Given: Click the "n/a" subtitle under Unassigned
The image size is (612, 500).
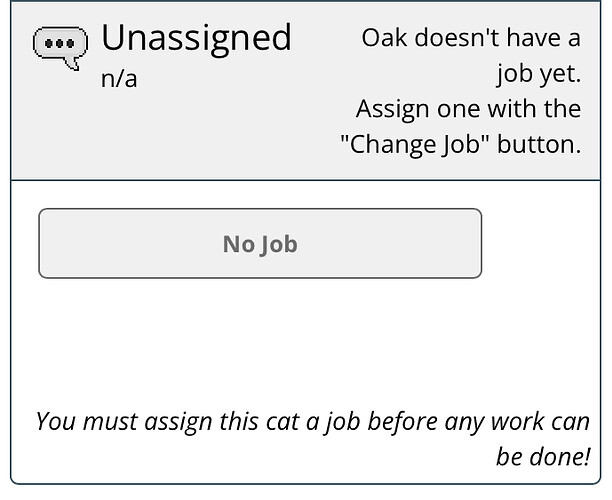Looking at the screenshot, I should [119, 79].
